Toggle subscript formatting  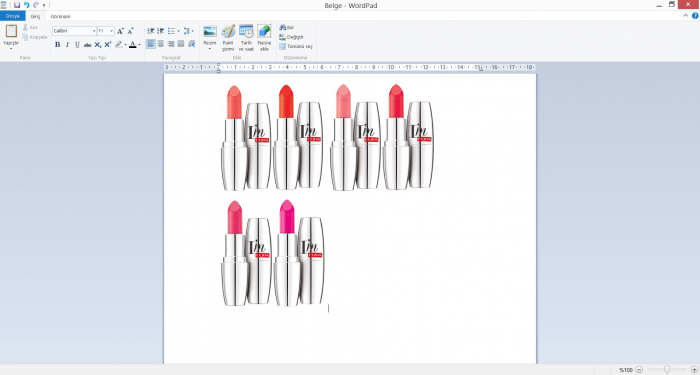tap(98, 44)
